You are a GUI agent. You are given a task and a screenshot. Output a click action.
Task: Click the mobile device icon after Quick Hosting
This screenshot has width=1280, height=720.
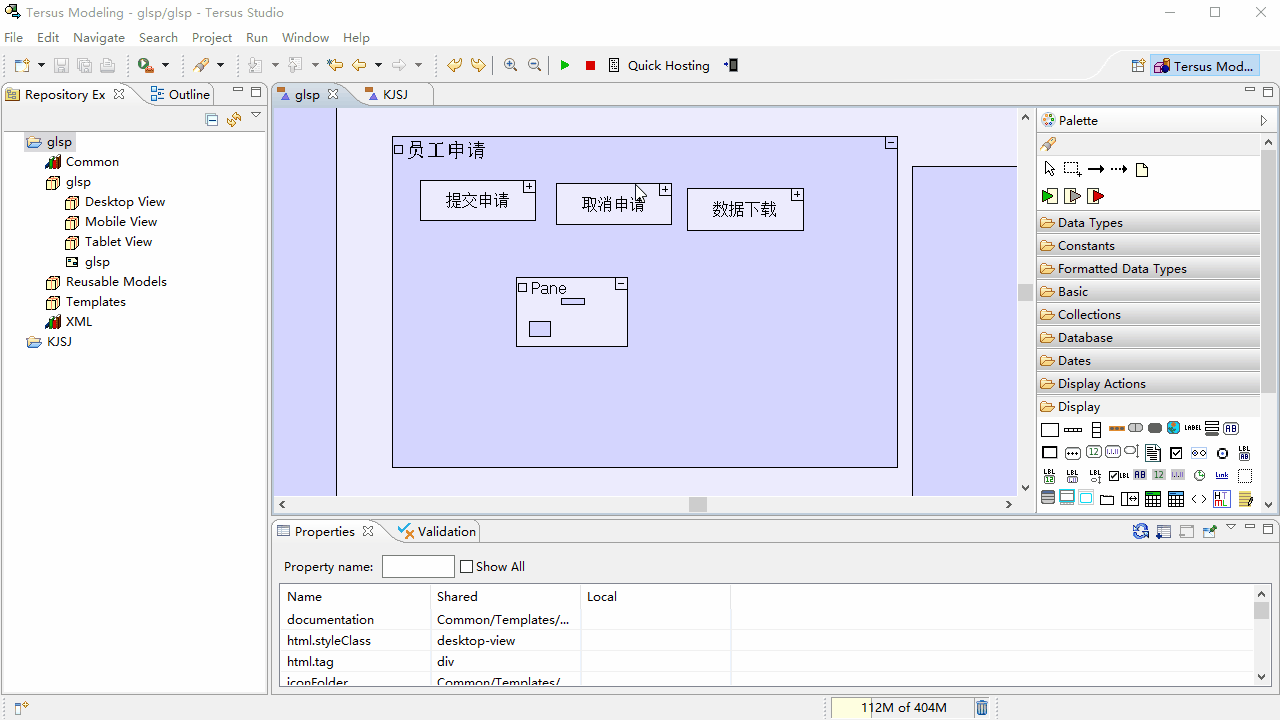tap(732, 65)
